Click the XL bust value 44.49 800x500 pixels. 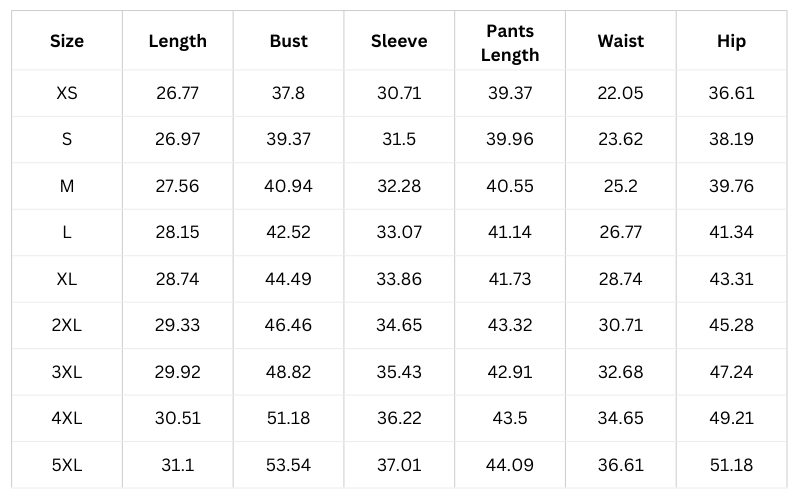click(288, 279)
